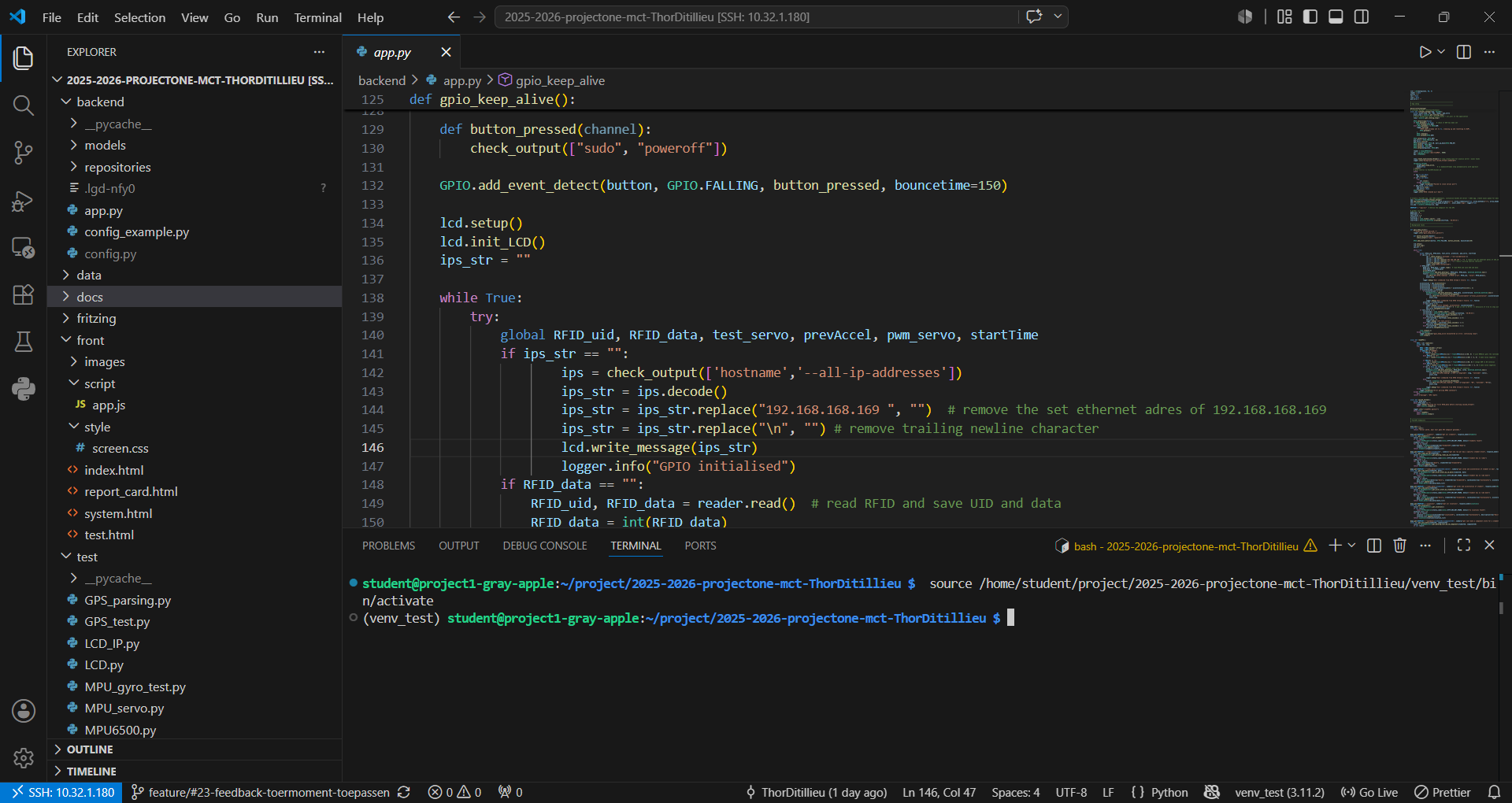This screenshot has width=1512, height=803.
Task: Click the code minimap overview
Action: [x=1455, y=307]
